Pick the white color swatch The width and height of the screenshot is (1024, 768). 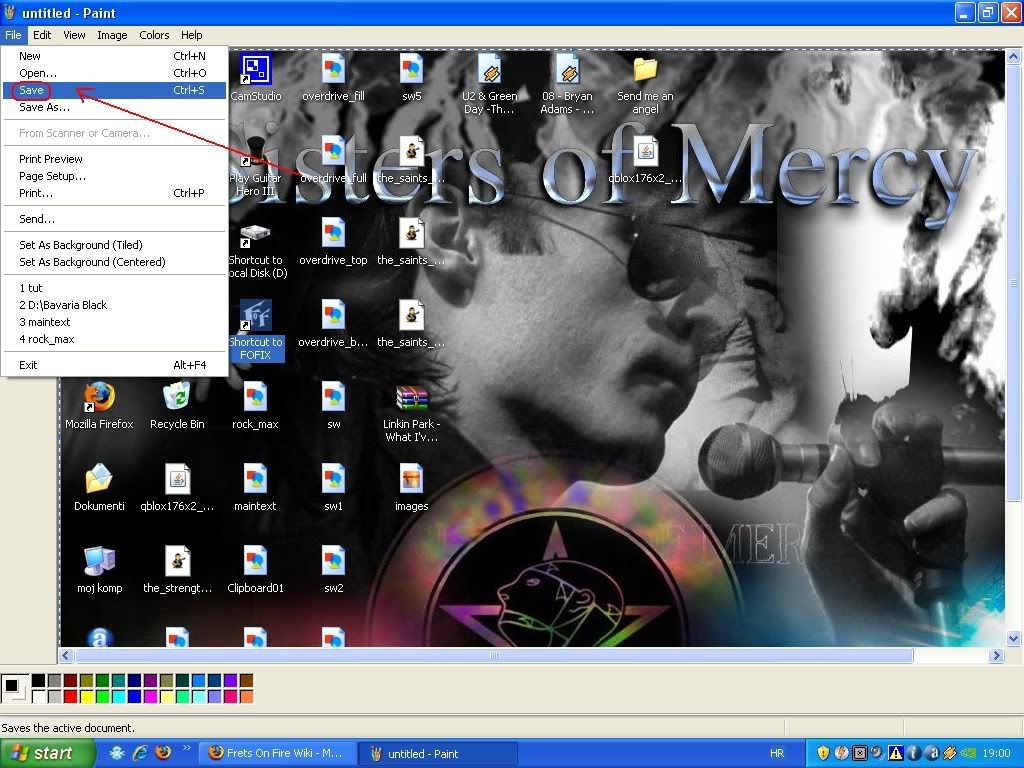pyautogui.click(x=39, y=697)
